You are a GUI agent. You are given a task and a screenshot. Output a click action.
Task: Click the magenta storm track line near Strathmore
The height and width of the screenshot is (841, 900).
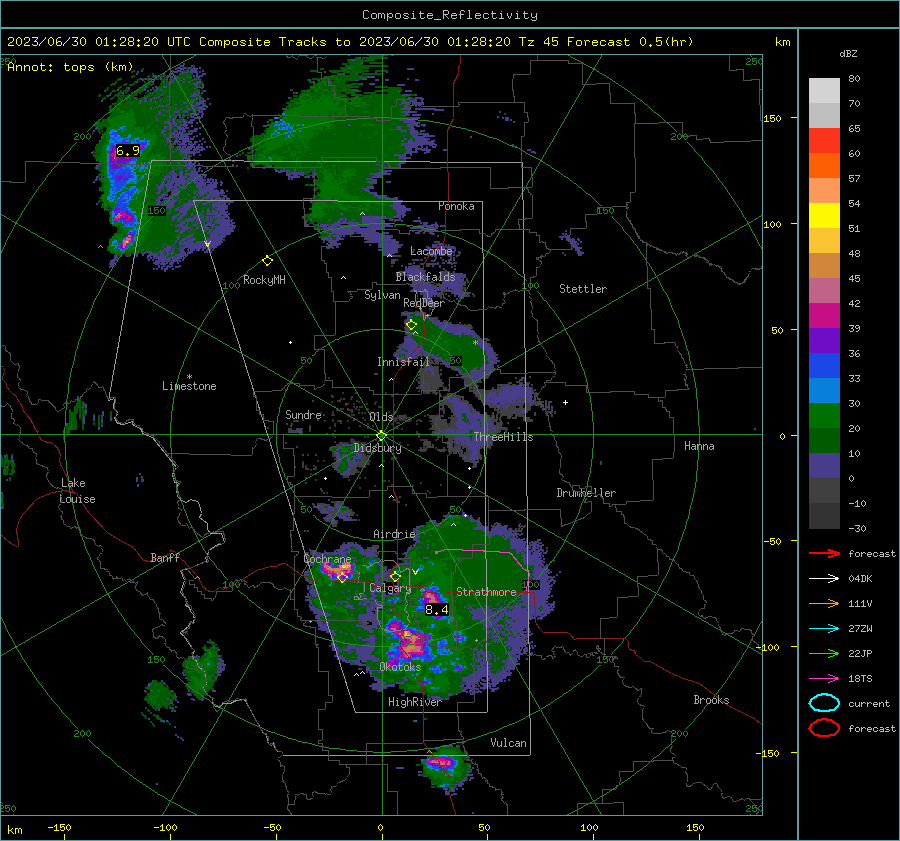[485, 552]
